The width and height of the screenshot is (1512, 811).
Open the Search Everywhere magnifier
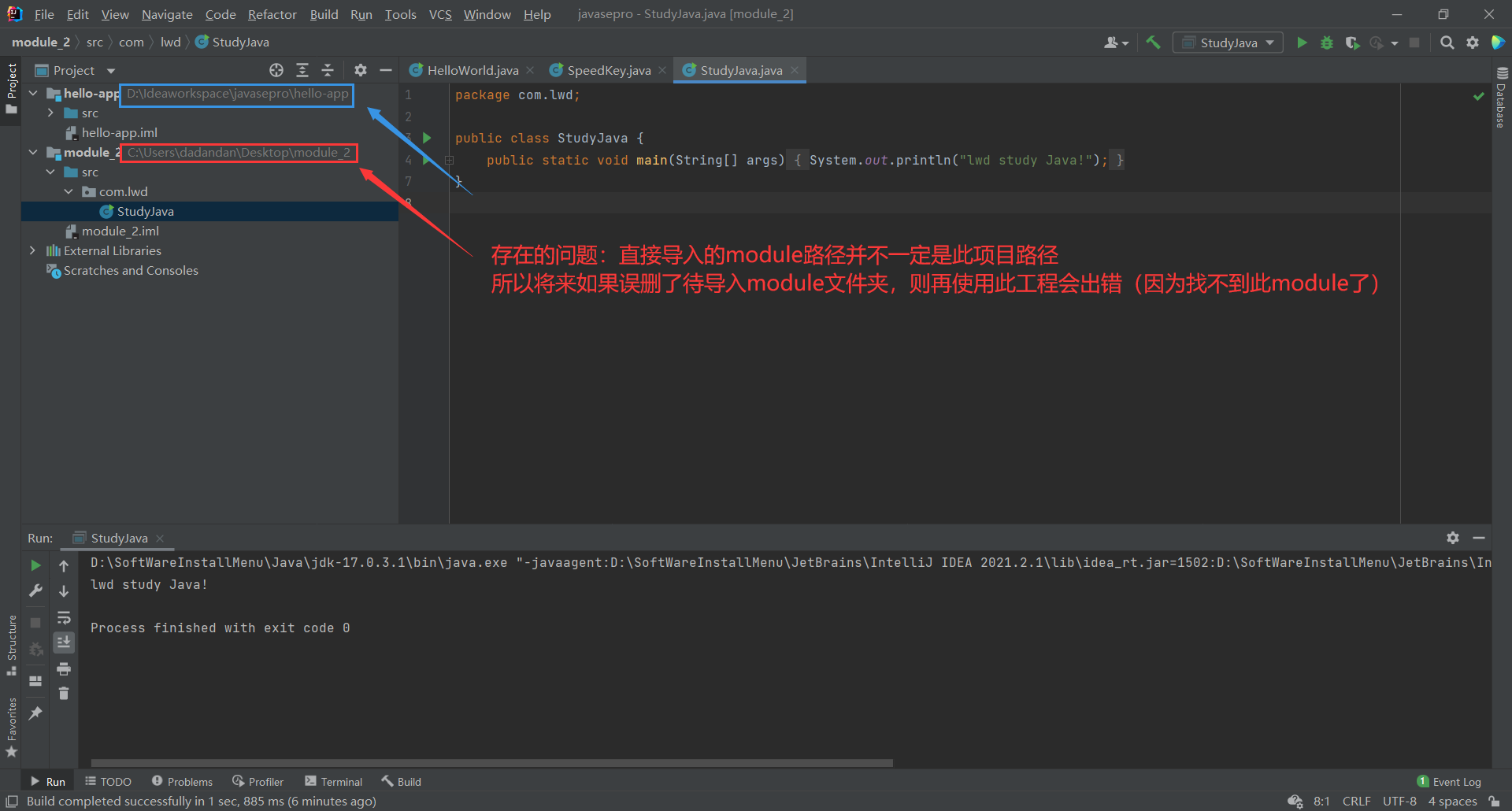1447,43
